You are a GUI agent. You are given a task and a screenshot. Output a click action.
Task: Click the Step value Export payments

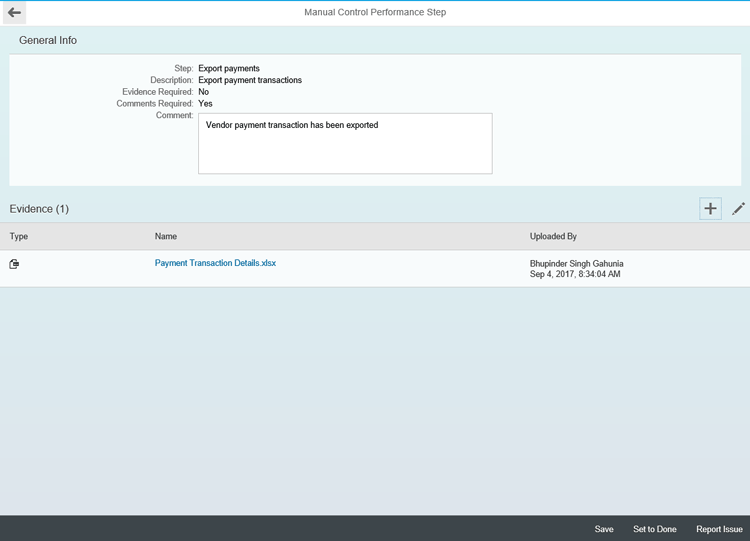click(x=229, y=68)
